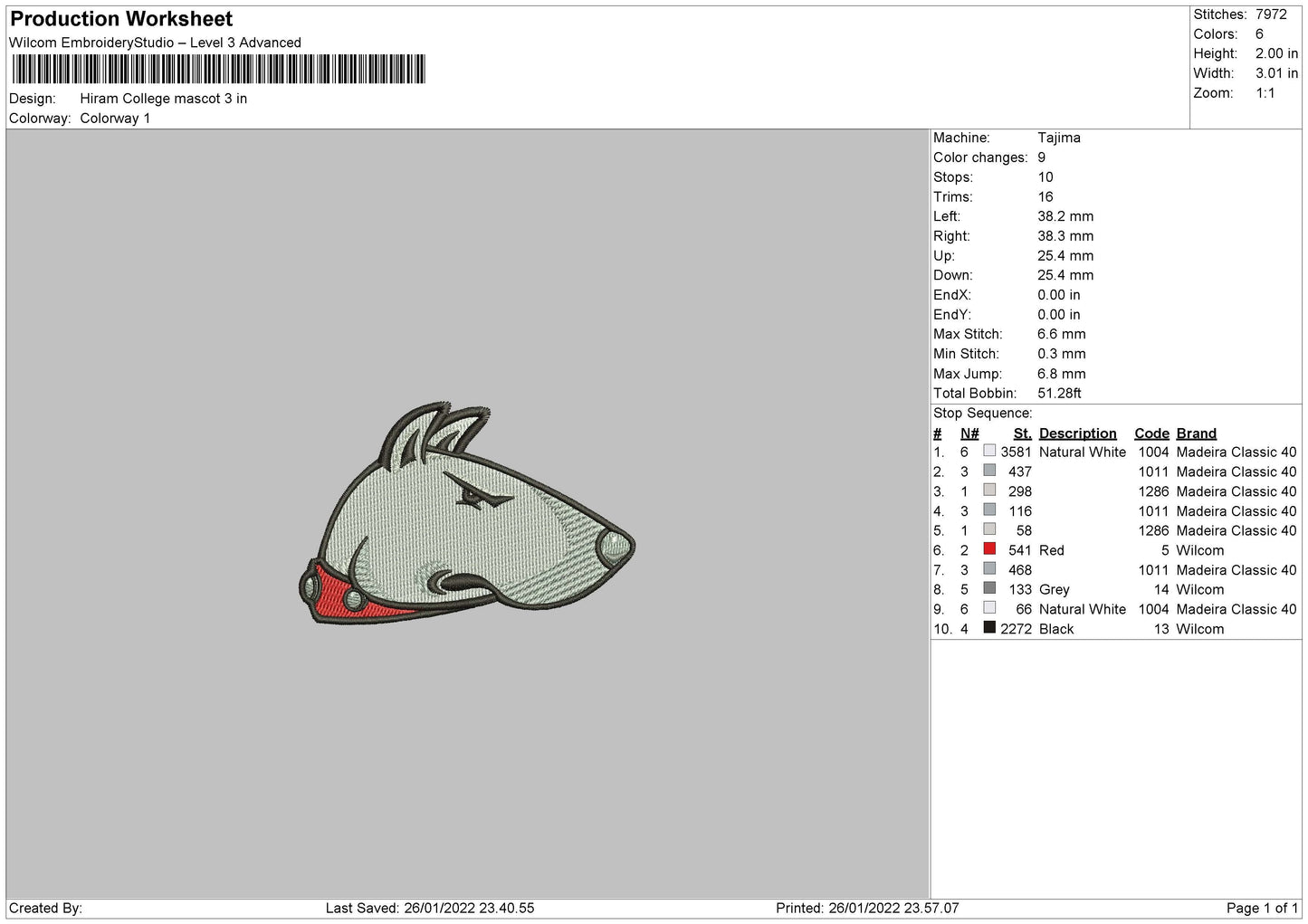
Task: Click the 'Black' description in row 10
Action: 1056,629
